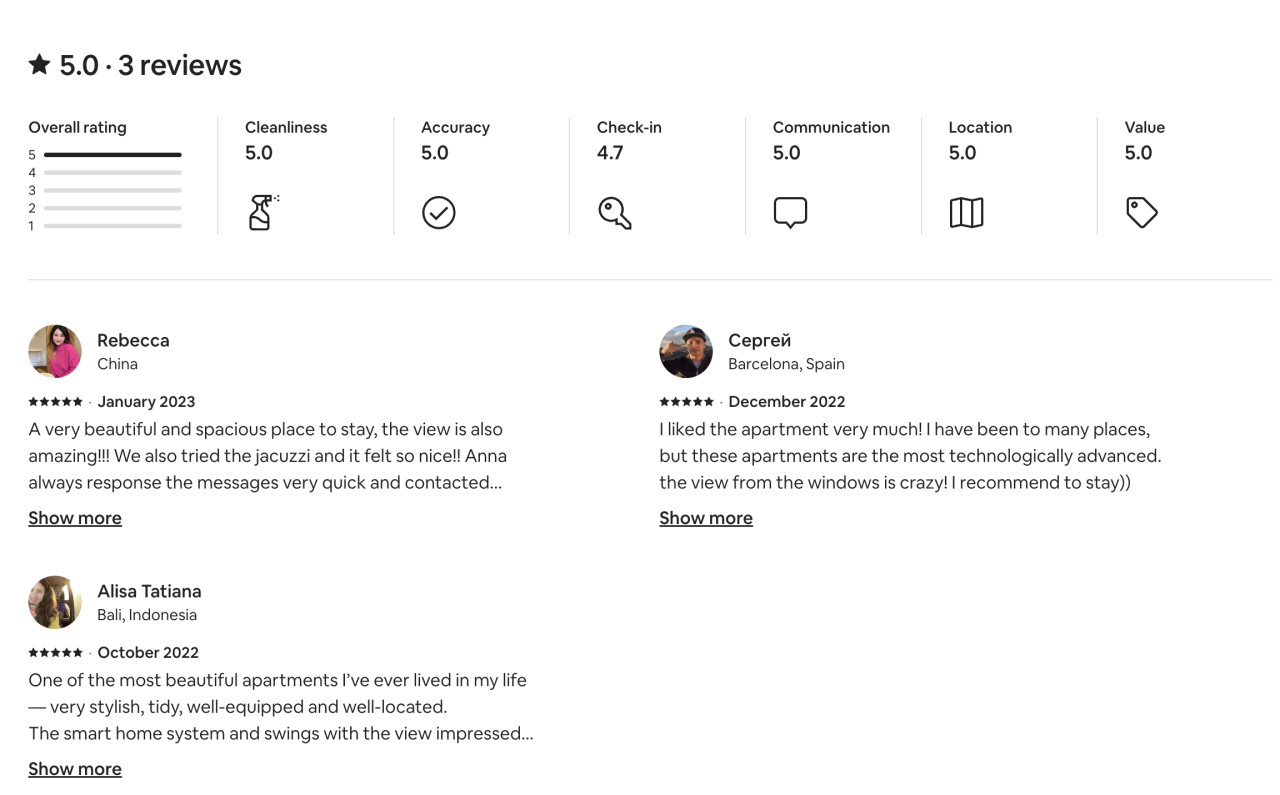1280x795 pixels.
Task: Click the Value price tag icon
Action: click(x=1141, y=212)
